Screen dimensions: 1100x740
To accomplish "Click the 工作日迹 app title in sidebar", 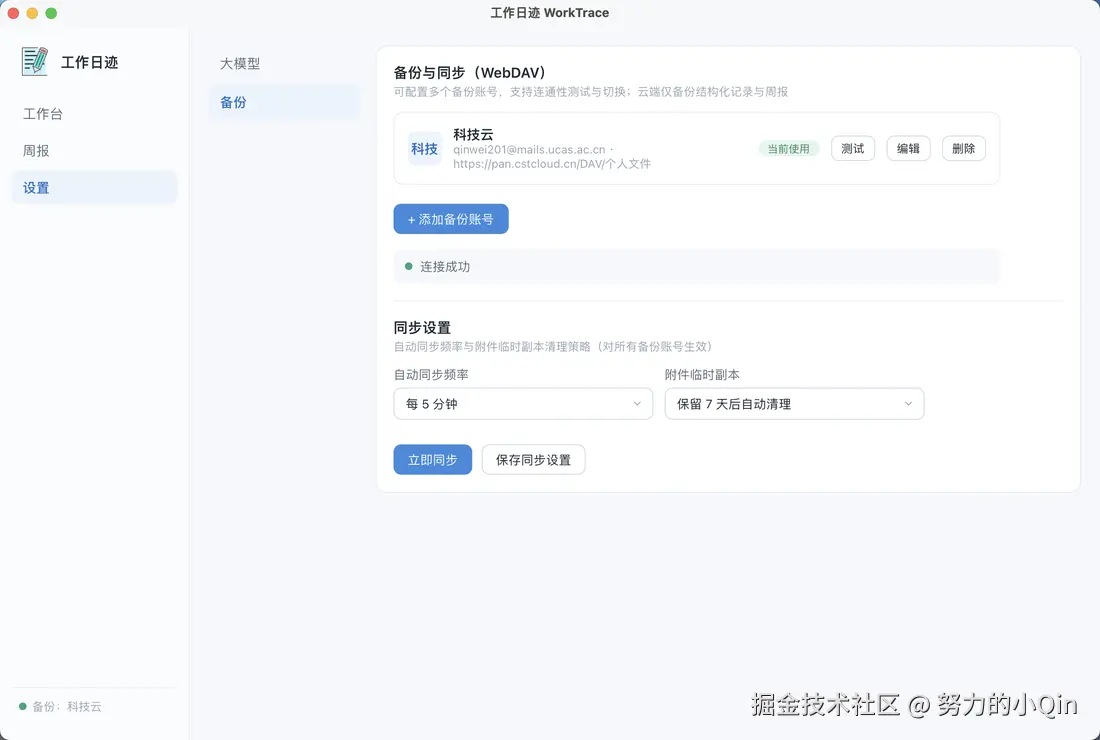I will (89, 62).
